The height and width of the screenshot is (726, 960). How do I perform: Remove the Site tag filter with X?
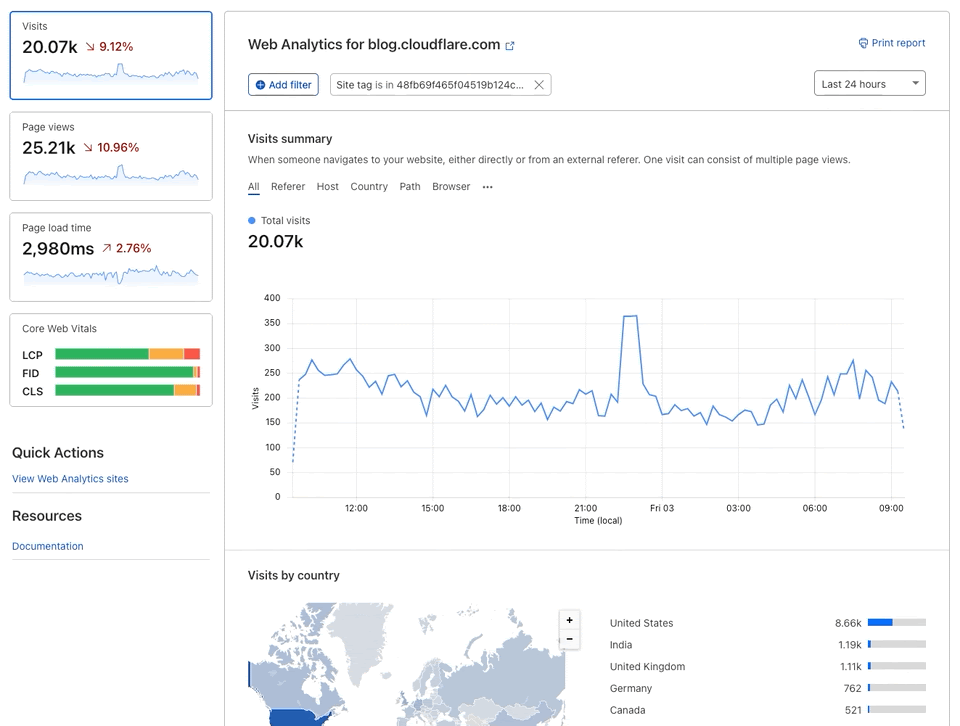pos(539,84)
